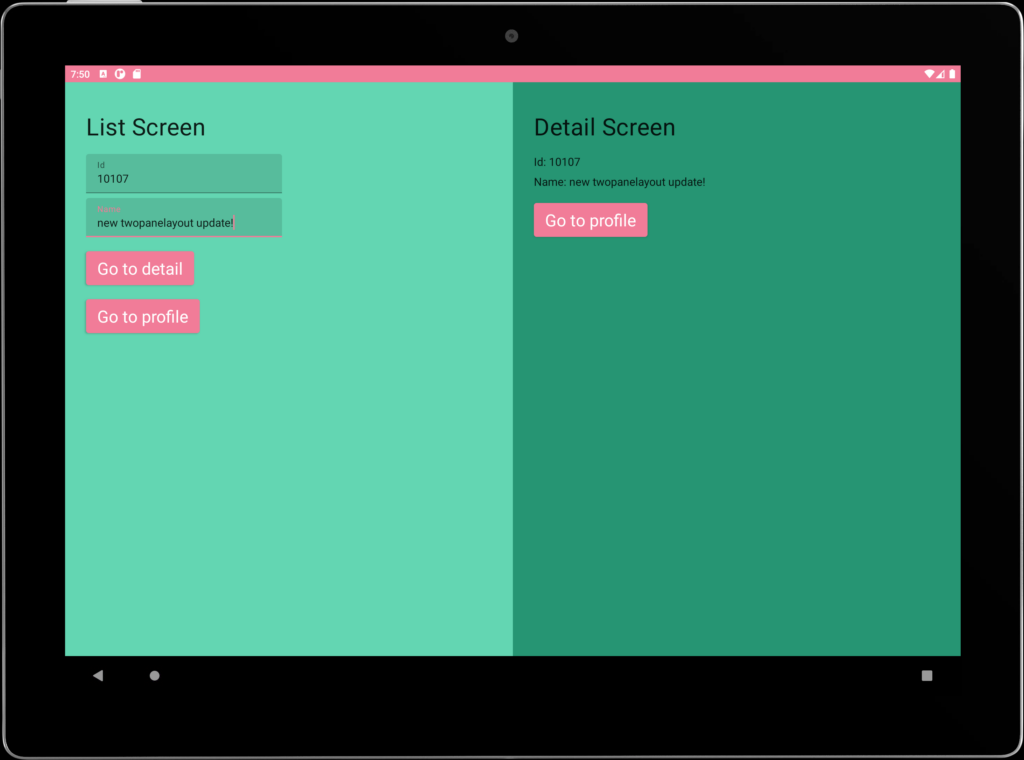
Task: Tap the SD card status bar icon
Action: point(137,74)
